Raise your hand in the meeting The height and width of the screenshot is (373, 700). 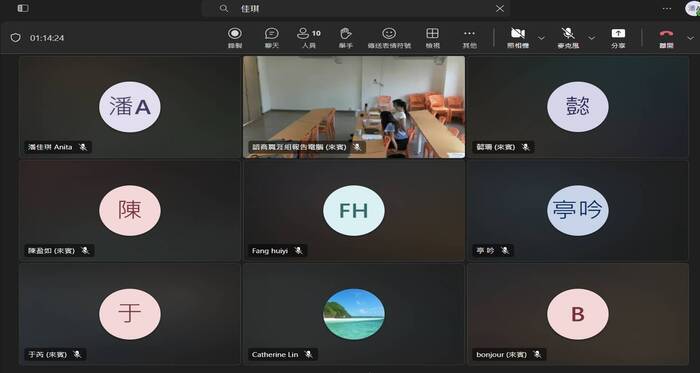coord(346,37)
